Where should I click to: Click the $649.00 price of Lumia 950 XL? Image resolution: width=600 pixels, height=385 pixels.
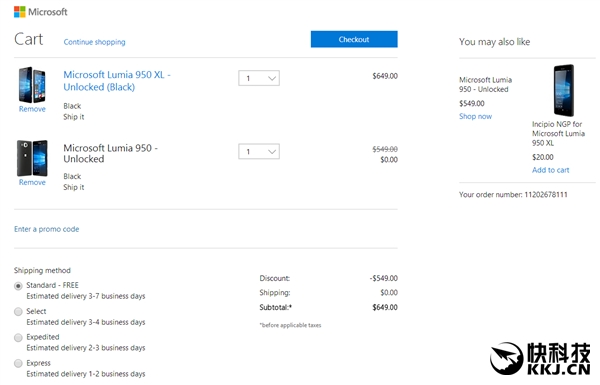pyautogui.click(x=385, y=76)
